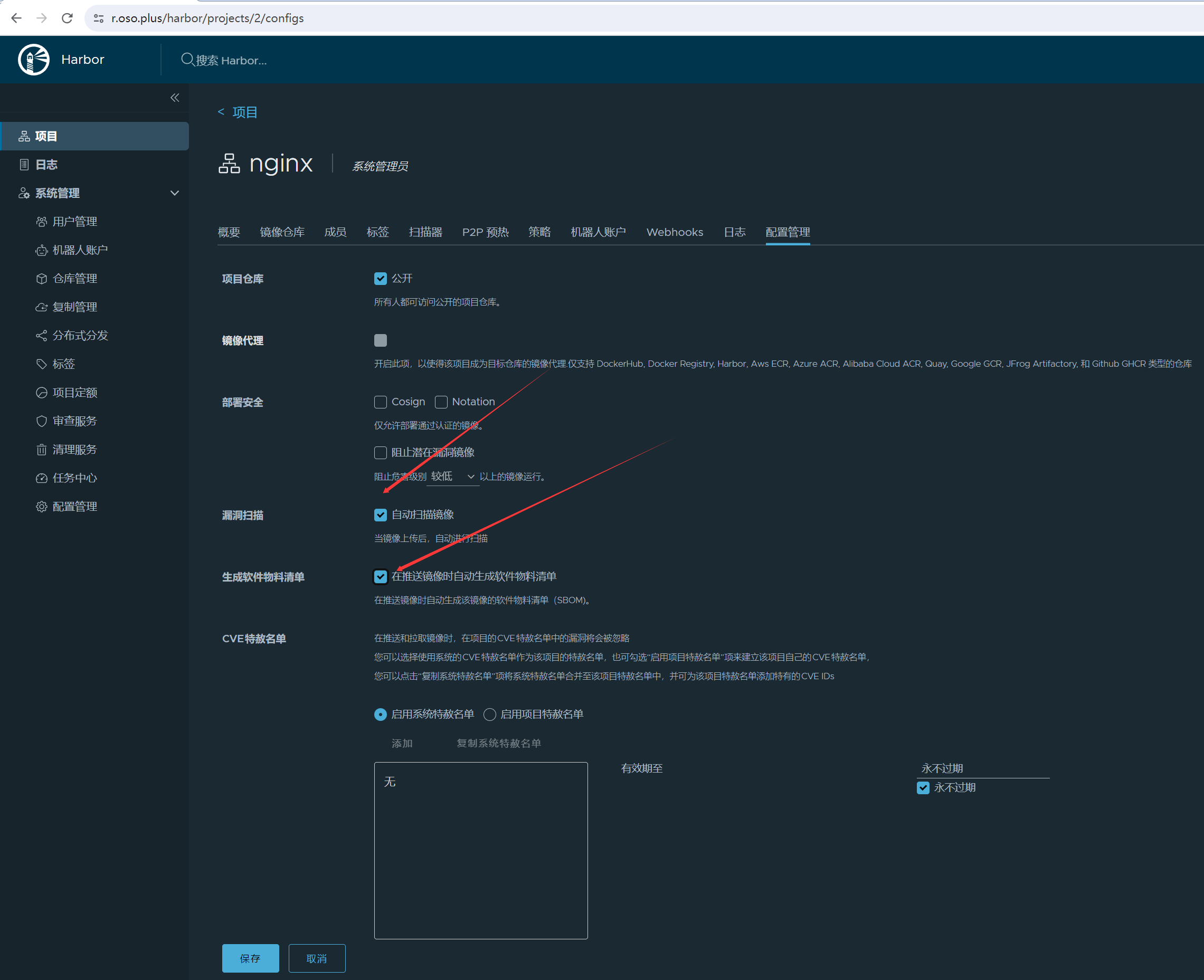
Task: Collapse the 系统管理 sidebar section
Action: pos(175,193)
